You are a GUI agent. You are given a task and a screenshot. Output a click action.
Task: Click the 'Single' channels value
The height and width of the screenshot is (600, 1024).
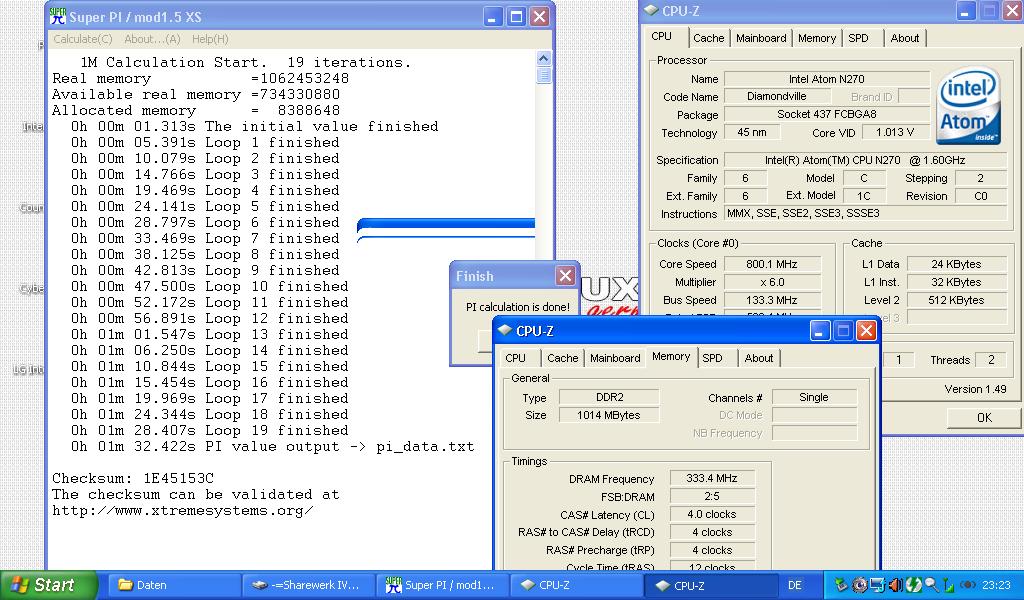tap(814, 397)
